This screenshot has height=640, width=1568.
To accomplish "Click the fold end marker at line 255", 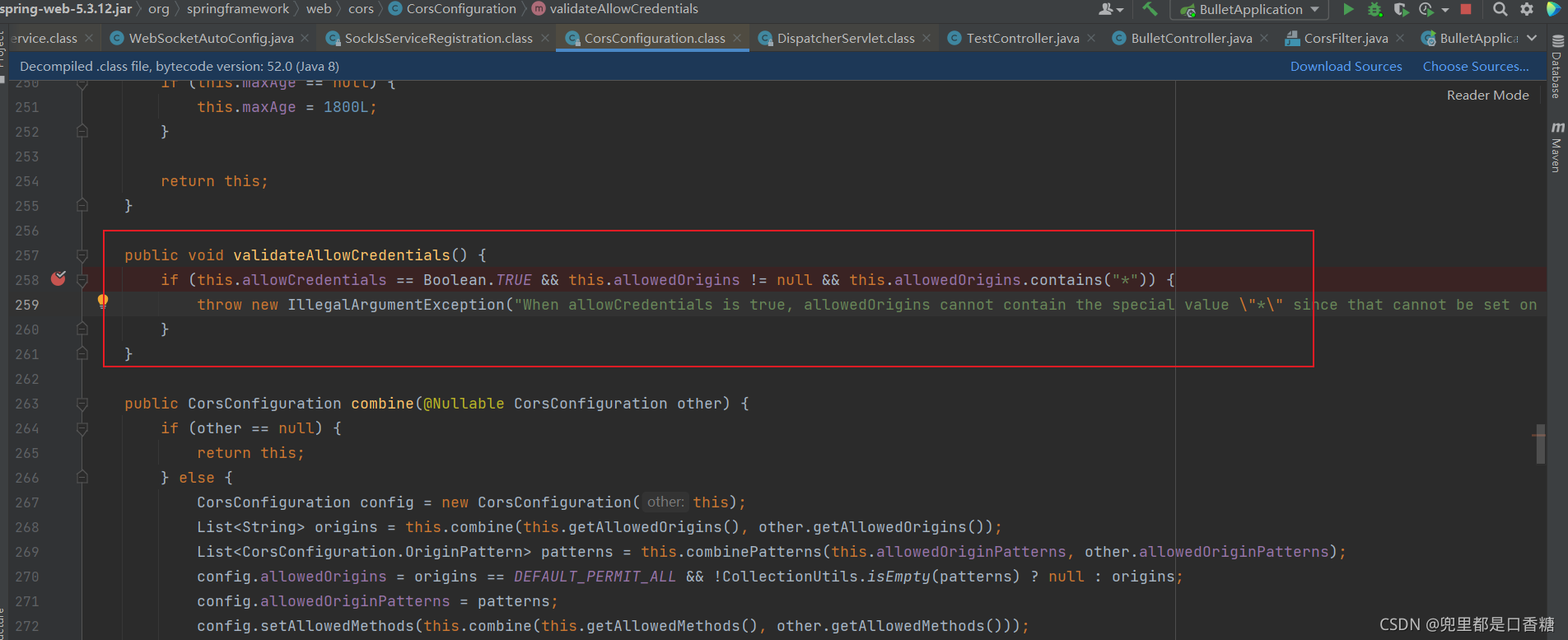I will click(82, 205).
